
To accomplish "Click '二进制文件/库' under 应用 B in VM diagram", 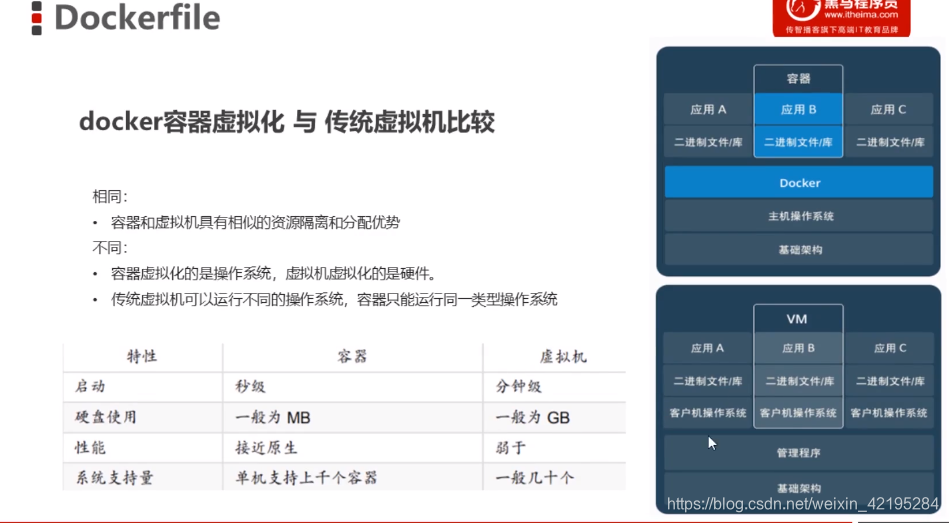I will [798, 381].
